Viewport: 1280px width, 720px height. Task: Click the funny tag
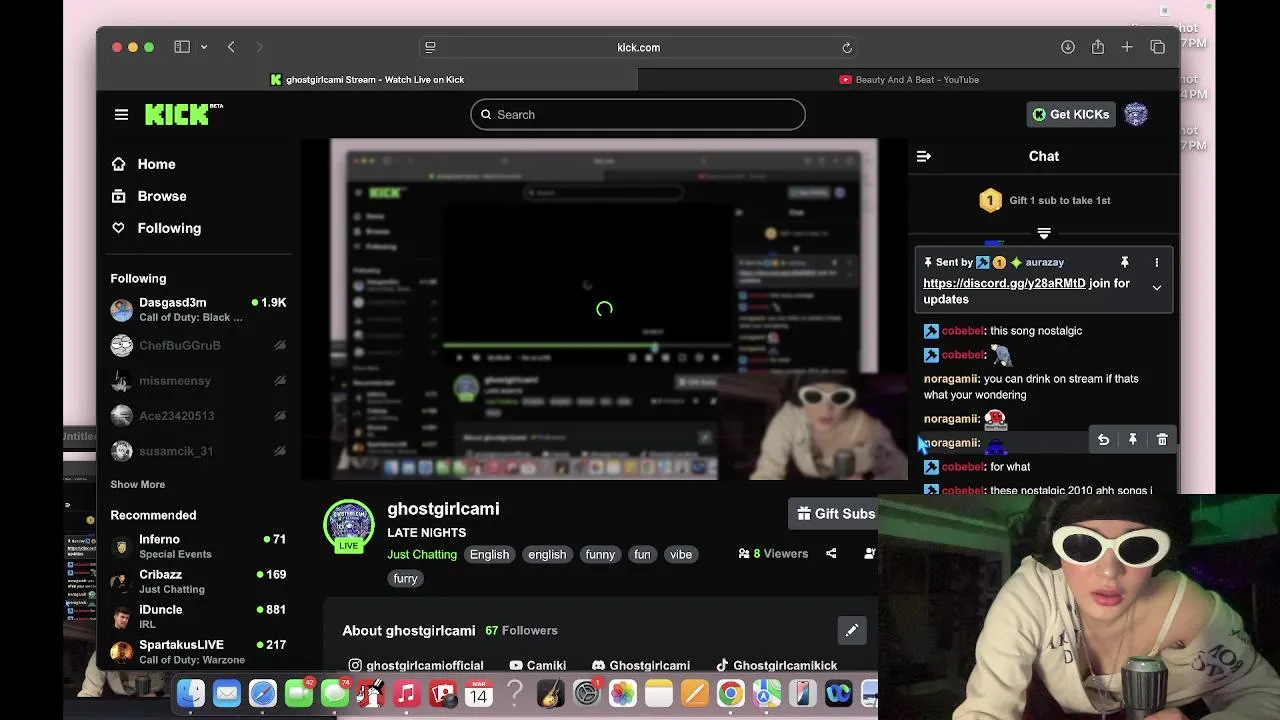[600, 554]
